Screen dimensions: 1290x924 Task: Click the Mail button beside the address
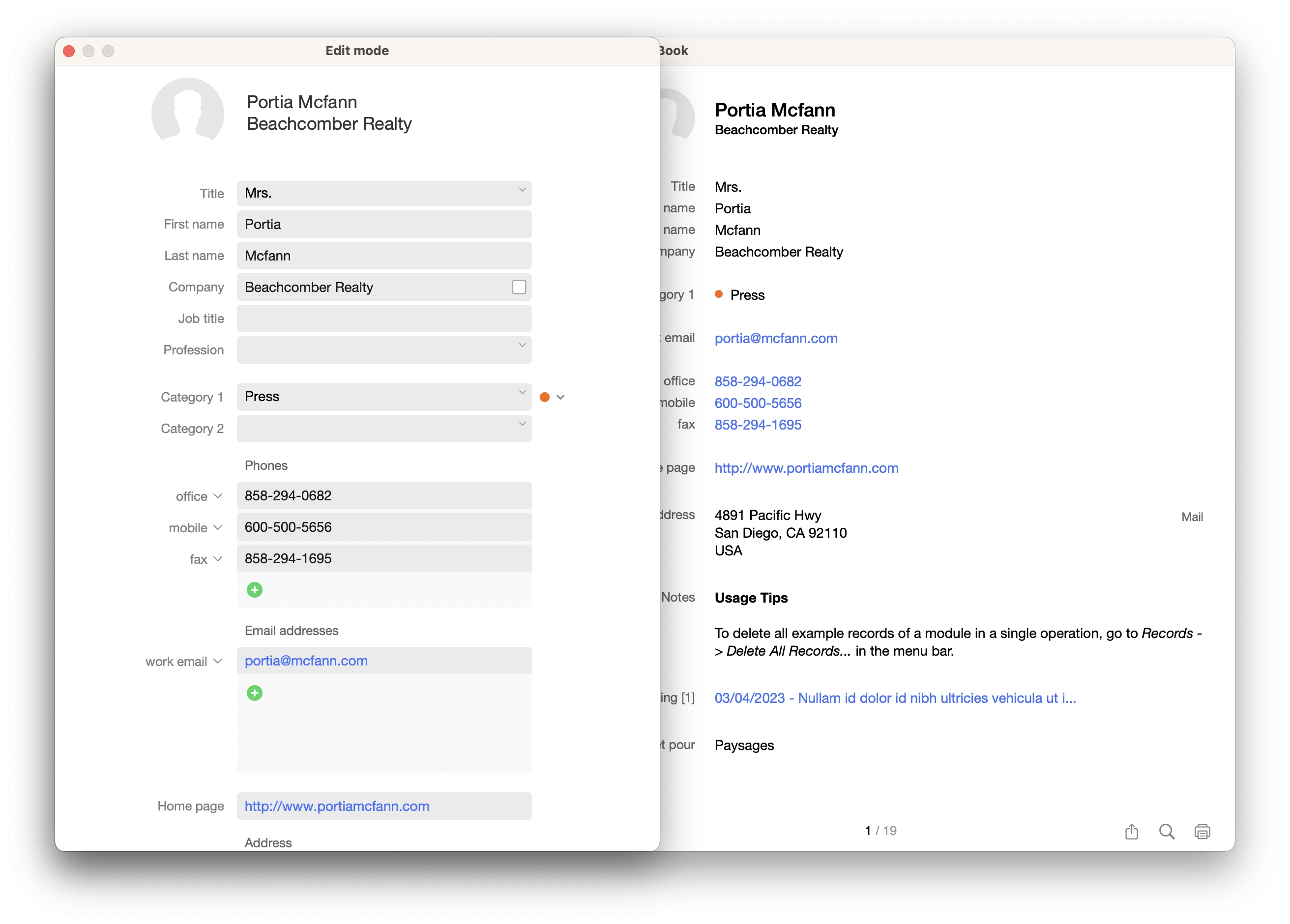click(1192, 516)
